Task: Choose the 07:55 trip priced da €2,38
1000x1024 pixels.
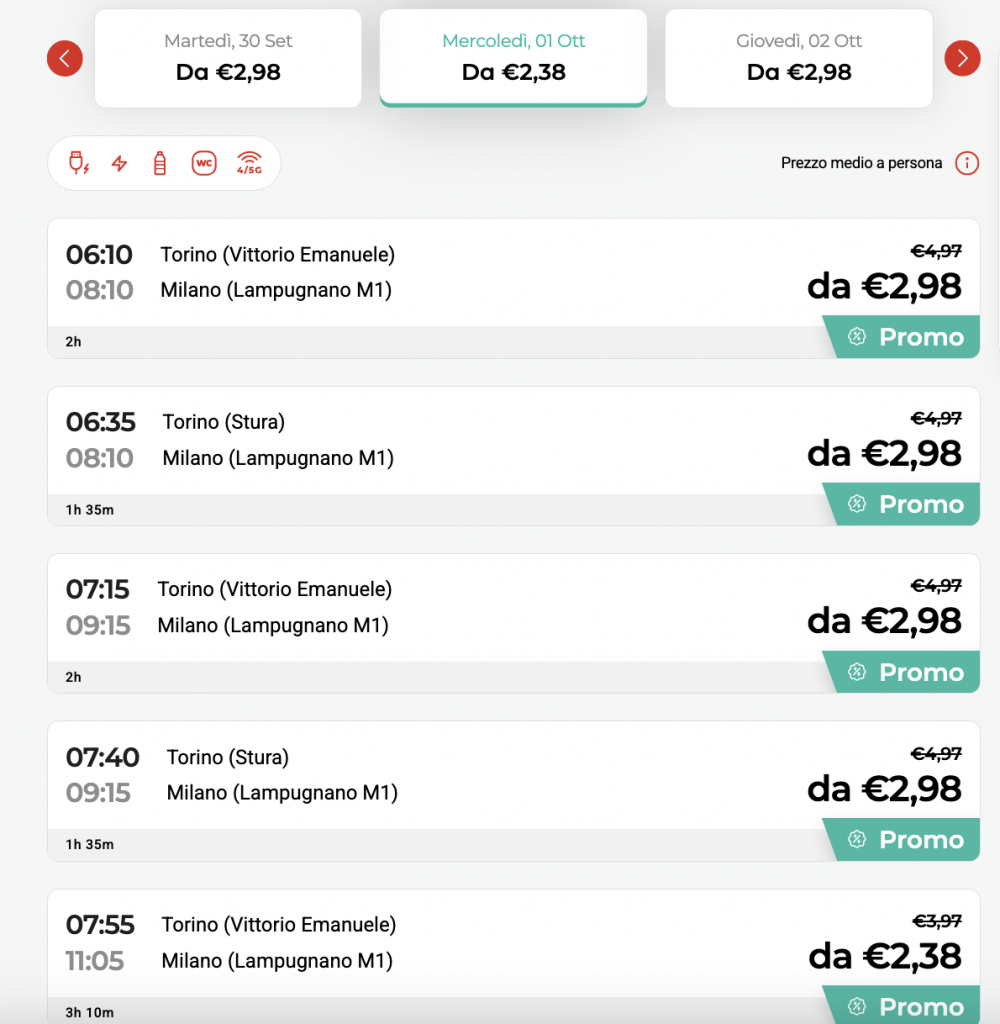Action: (x=513, y=957)
